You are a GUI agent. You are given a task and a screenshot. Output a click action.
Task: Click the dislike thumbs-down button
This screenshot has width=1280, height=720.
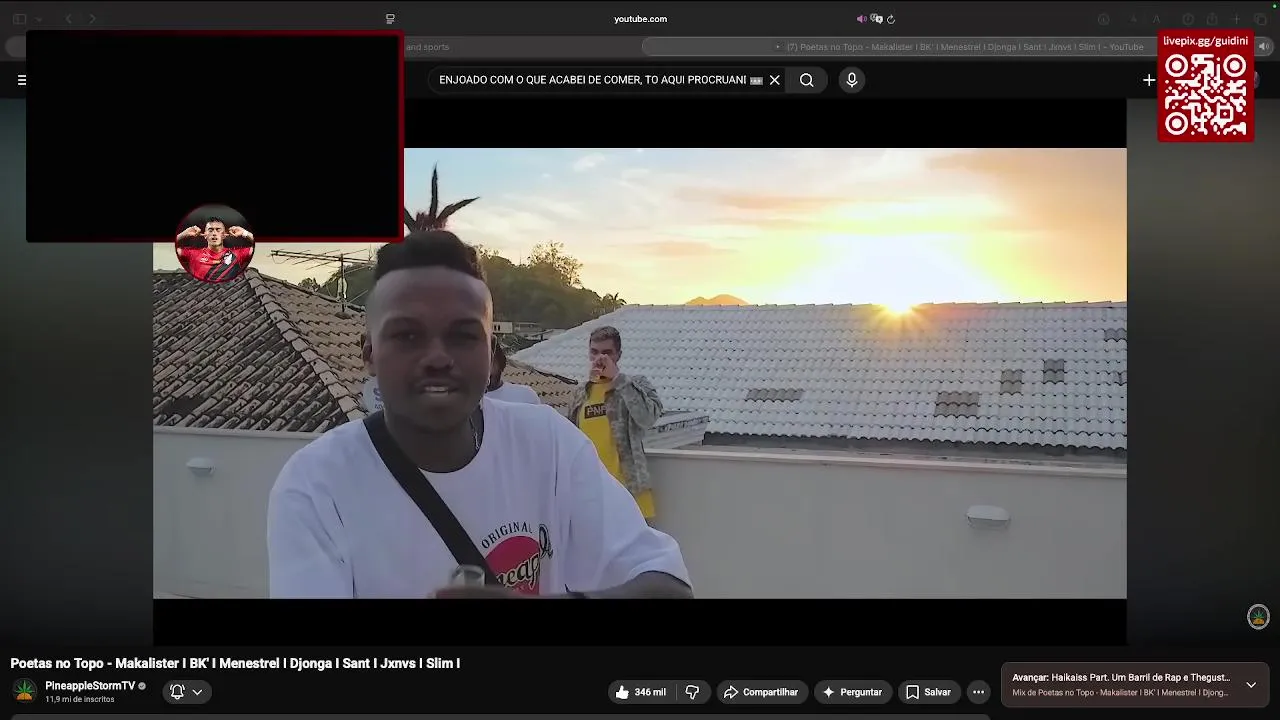(692, 692)
